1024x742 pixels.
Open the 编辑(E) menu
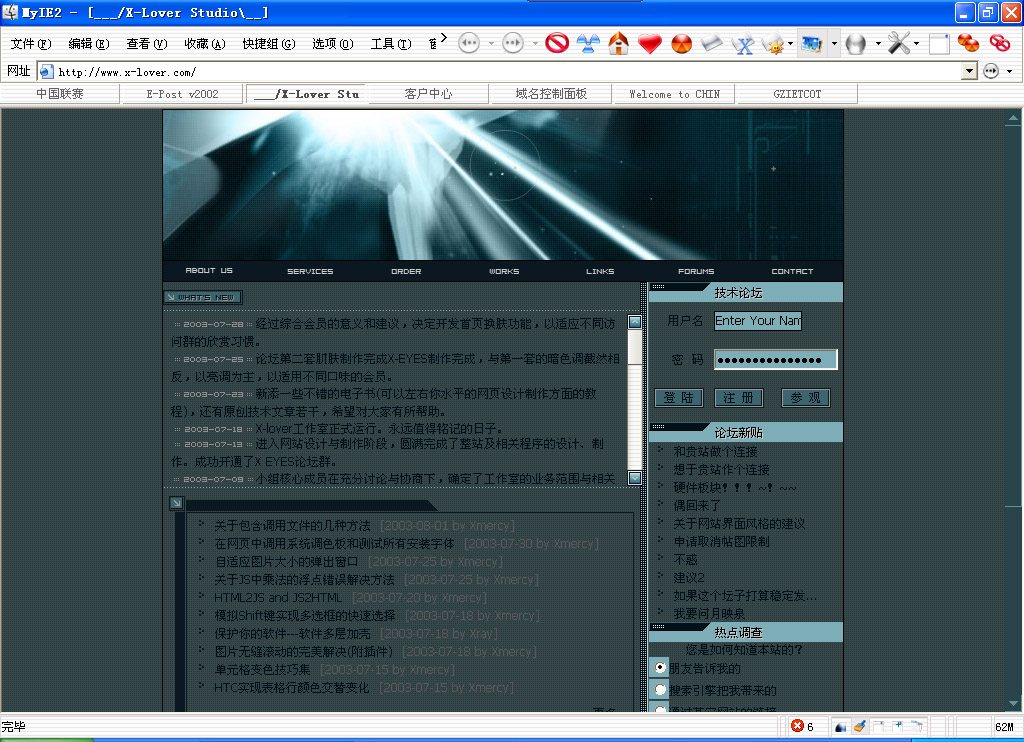point(89,44)
